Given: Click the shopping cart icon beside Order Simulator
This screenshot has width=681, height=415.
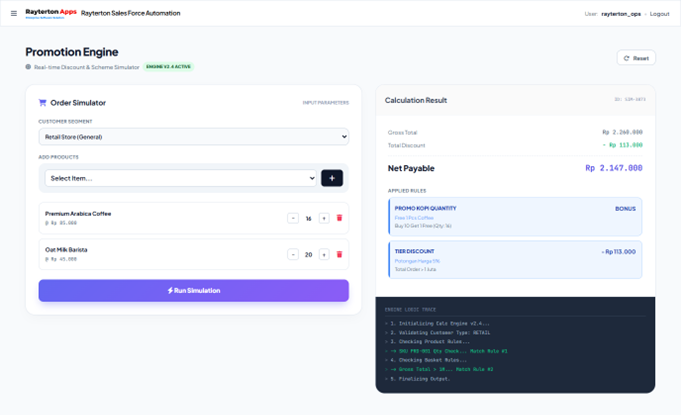Looking at the screenshot, I should click(x=42, y=103).
